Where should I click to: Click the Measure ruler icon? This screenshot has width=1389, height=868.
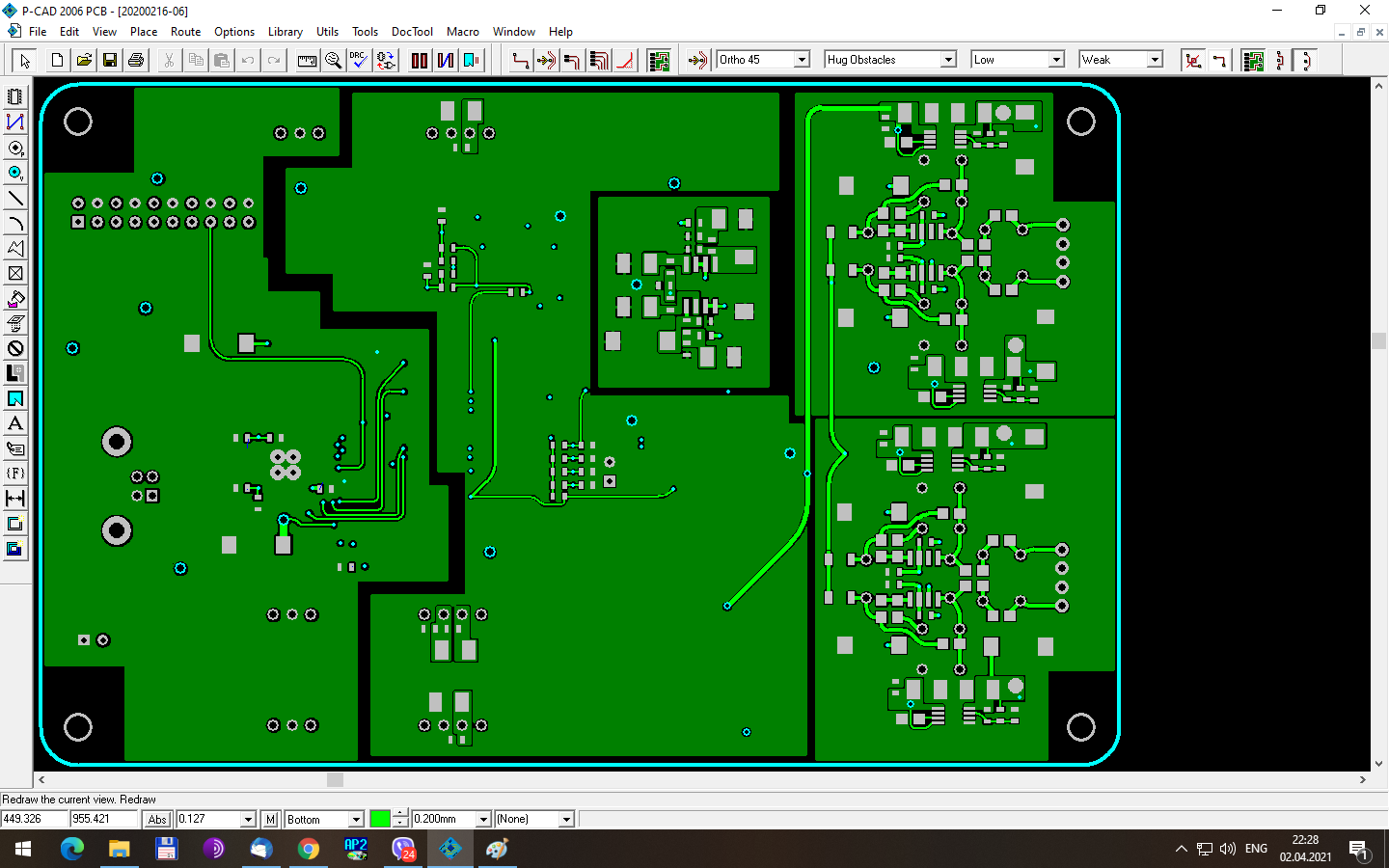click(x=307, y=61)
